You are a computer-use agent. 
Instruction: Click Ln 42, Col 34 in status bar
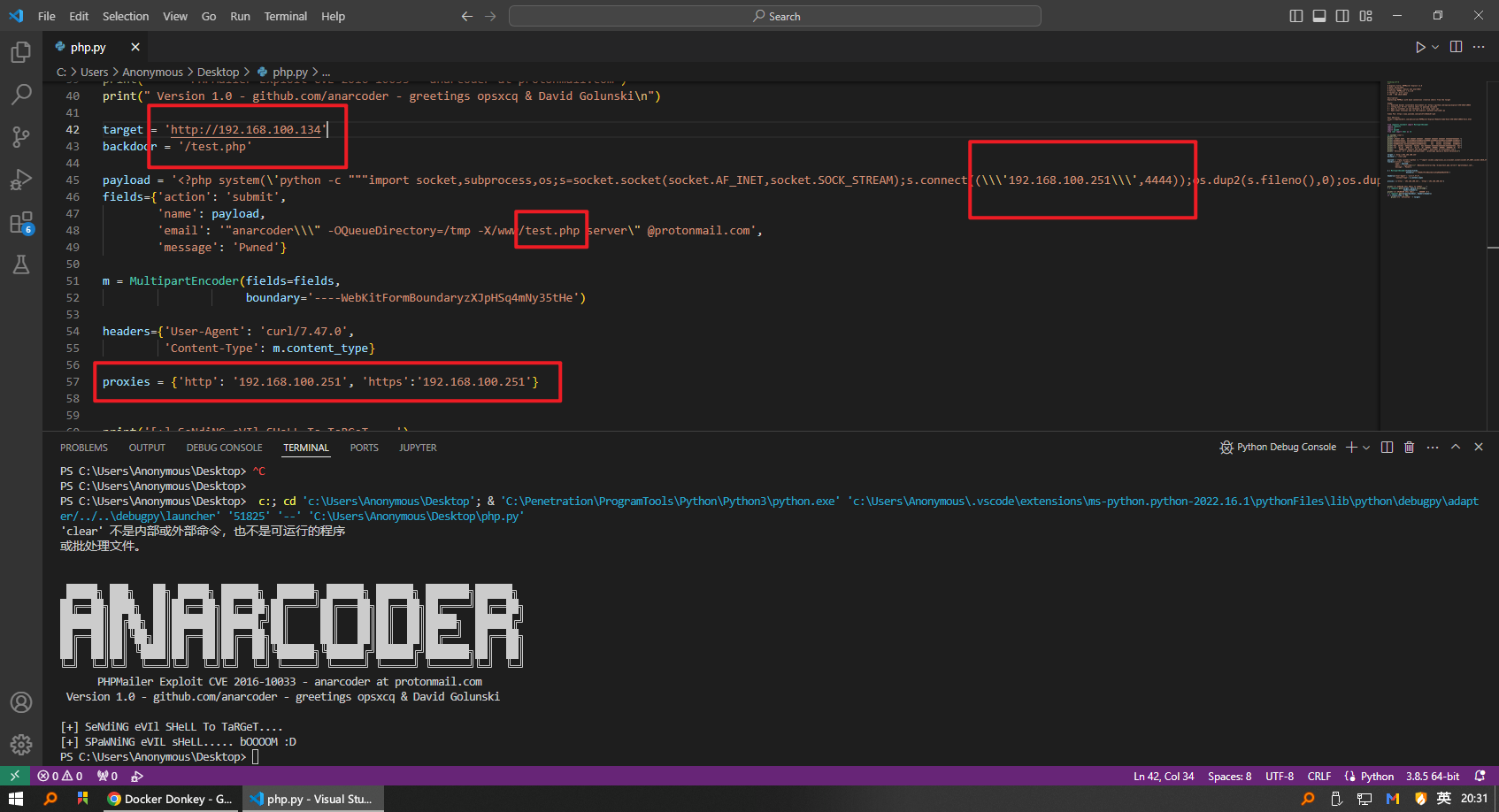pyautogui.click(x=1164, y=776)
